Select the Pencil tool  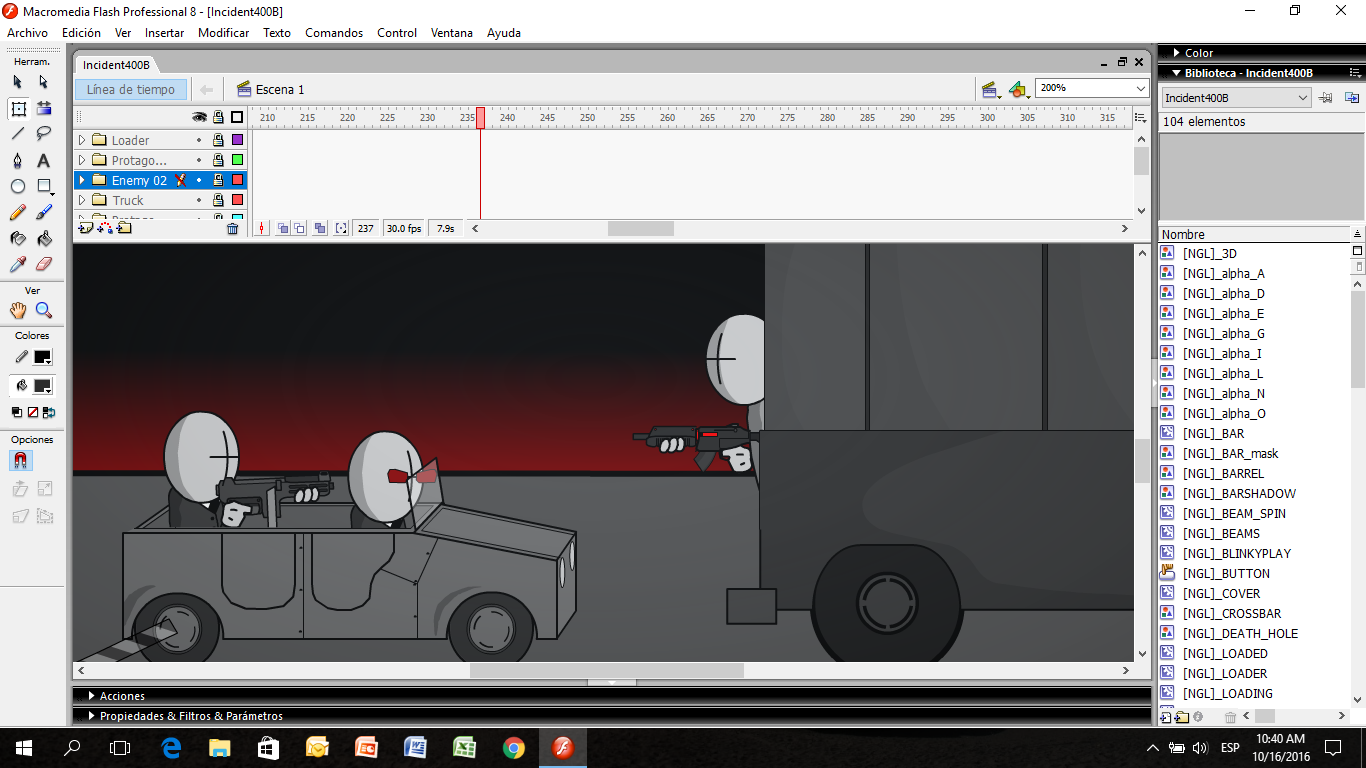click(x=18, y=212)
